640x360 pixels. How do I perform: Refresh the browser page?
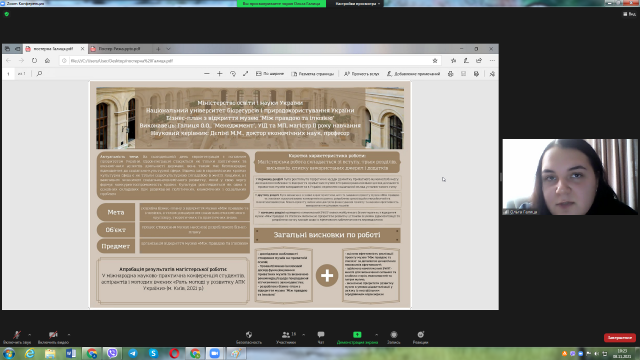34,60
